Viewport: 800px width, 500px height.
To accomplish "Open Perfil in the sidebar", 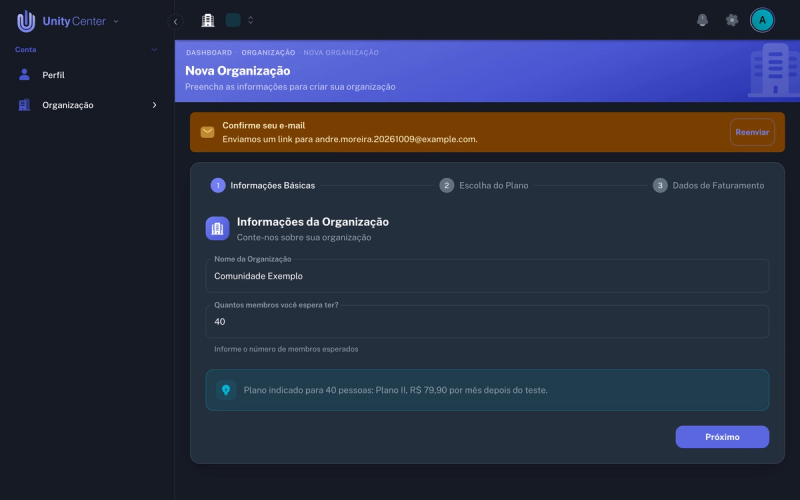I will coord(87,75).
